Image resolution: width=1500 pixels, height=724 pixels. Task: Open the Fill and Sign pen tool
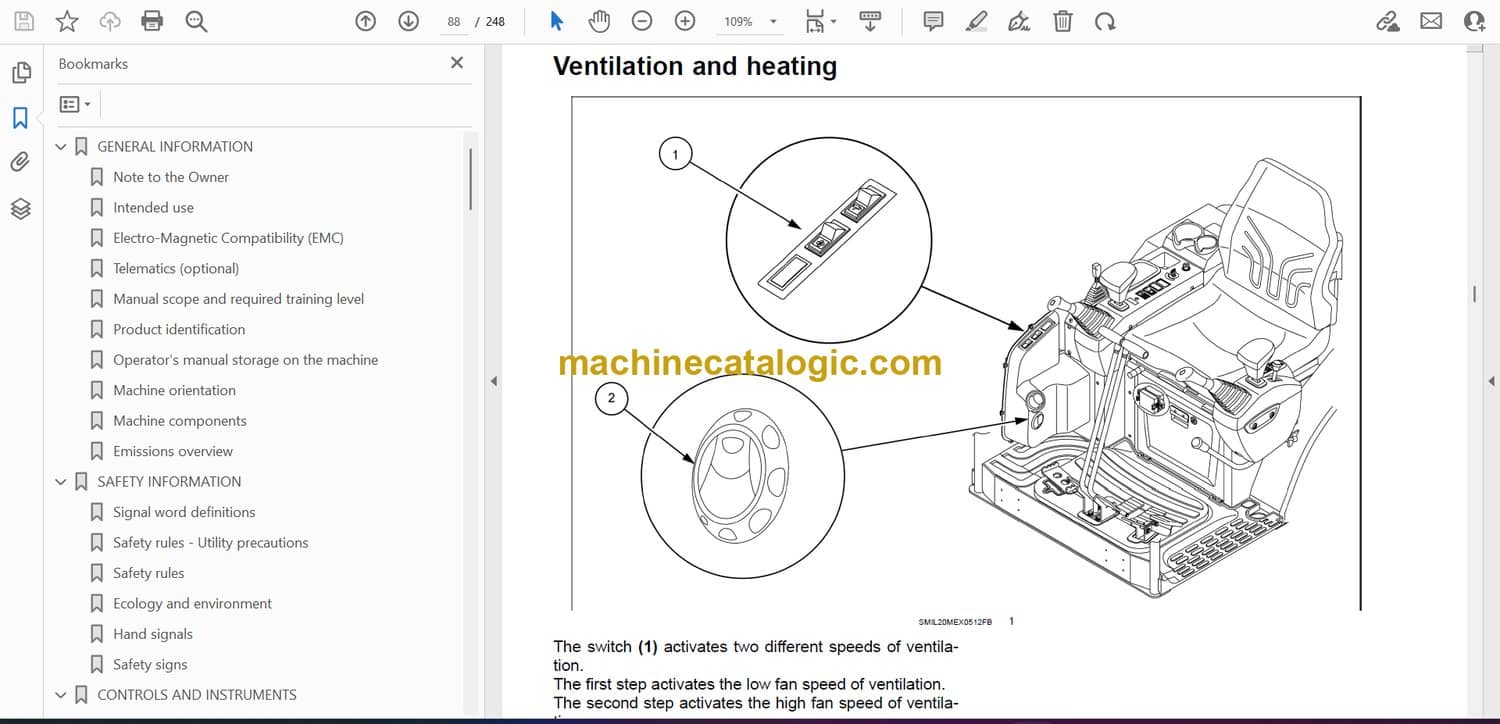pos(1019,21)
